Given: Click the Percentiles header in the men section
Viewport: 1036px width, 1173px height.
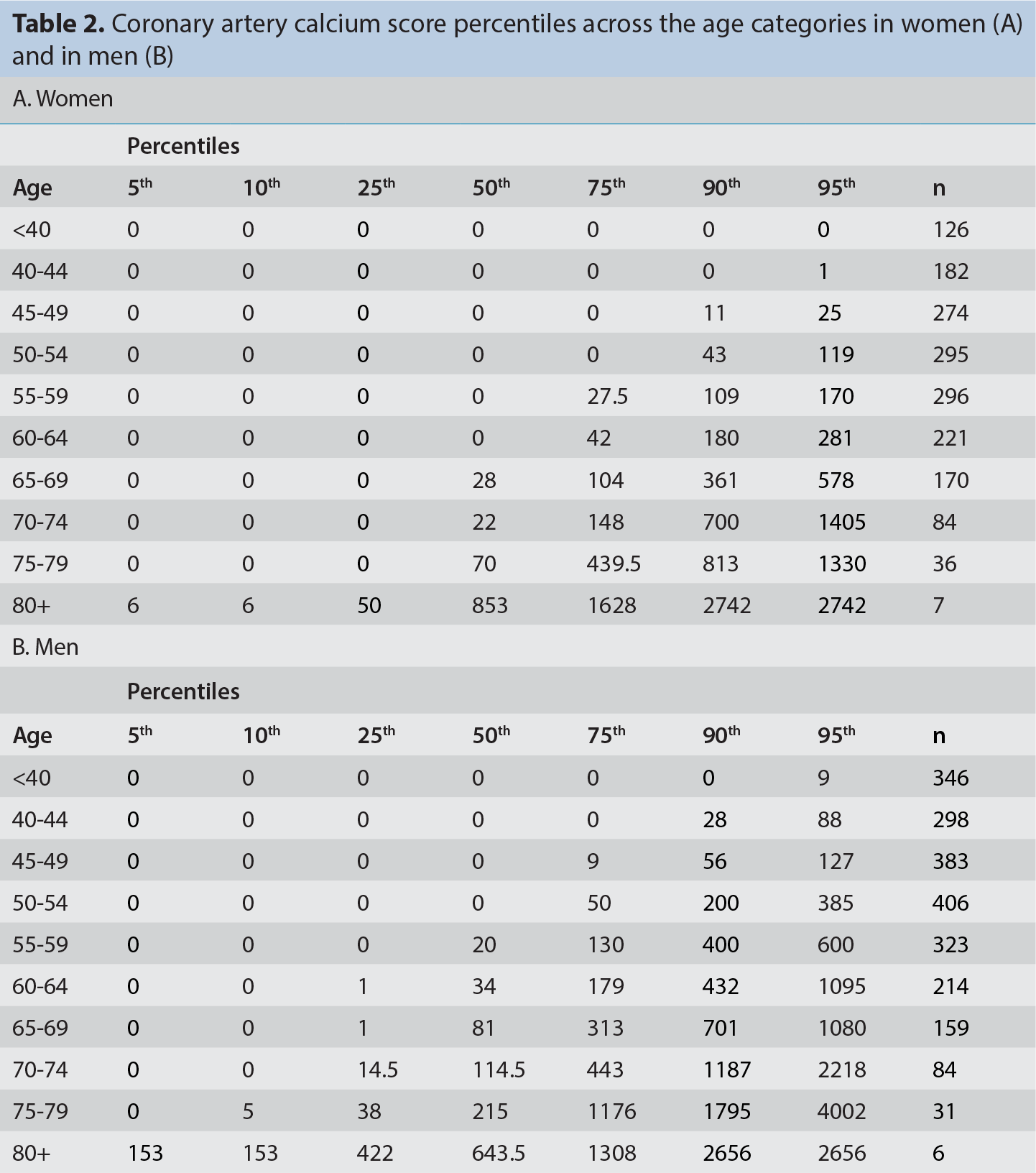Looking at the screenshot, I should coord(183,691).
